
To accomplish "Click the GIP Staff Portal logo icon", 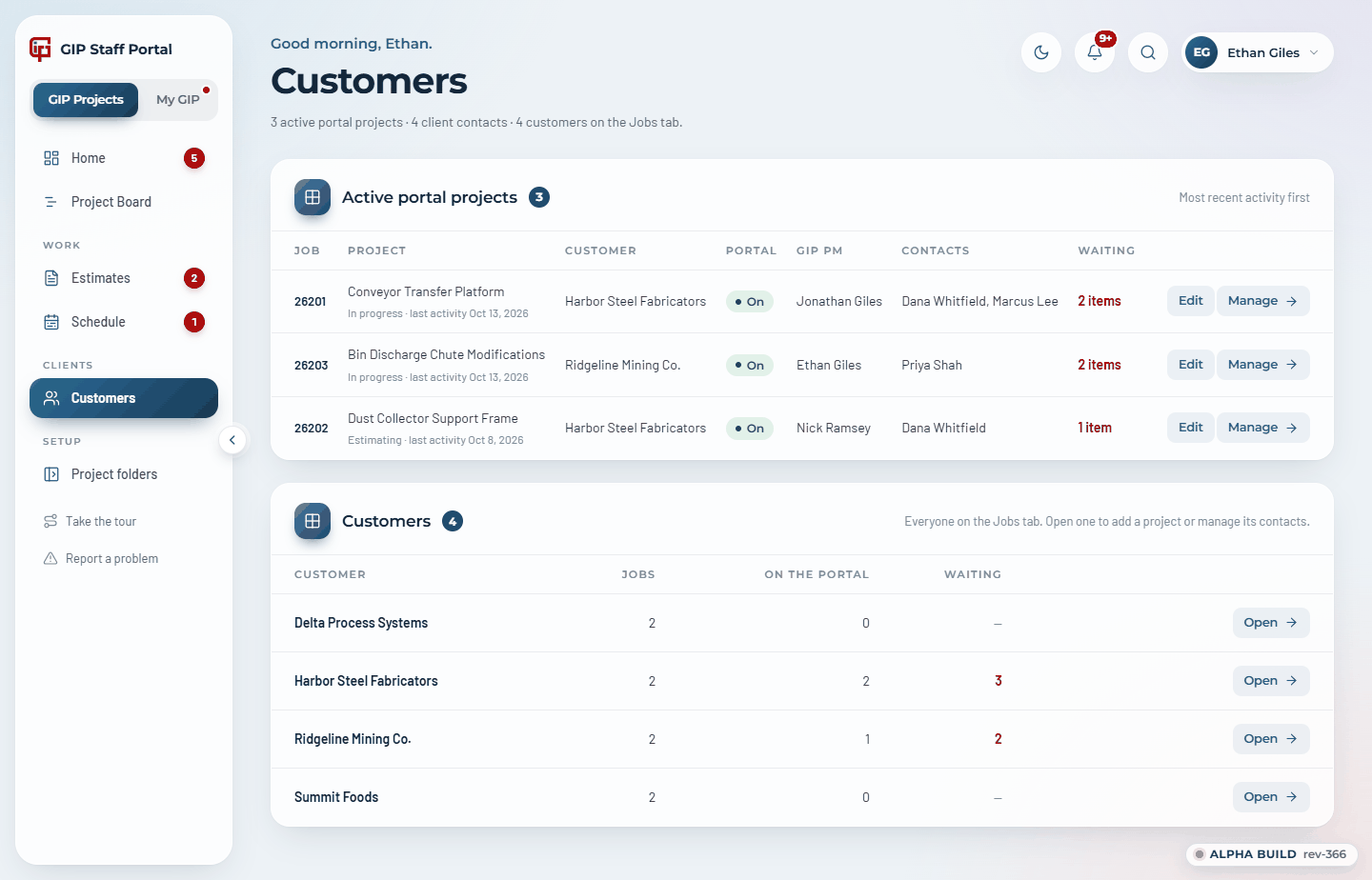I will pos(40,50).
